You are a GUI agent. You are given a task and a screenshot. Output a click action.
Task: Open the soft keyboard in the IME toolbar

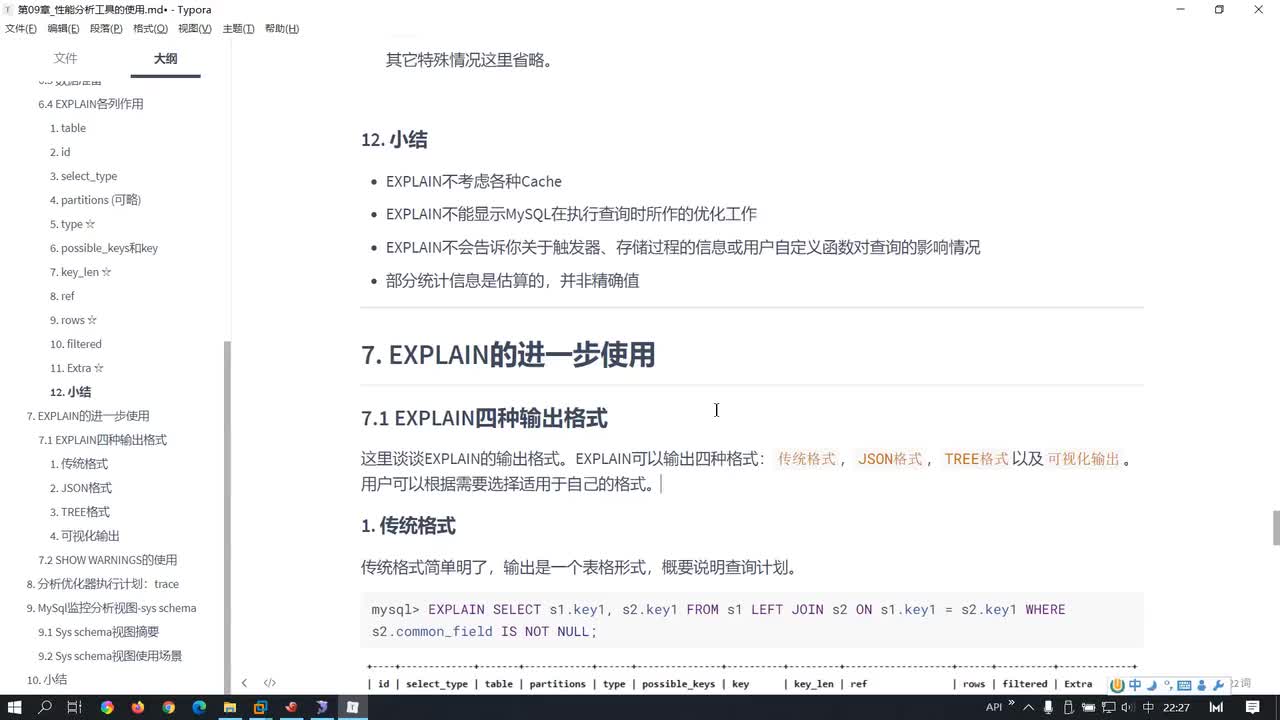click(x=1184, y=685)
